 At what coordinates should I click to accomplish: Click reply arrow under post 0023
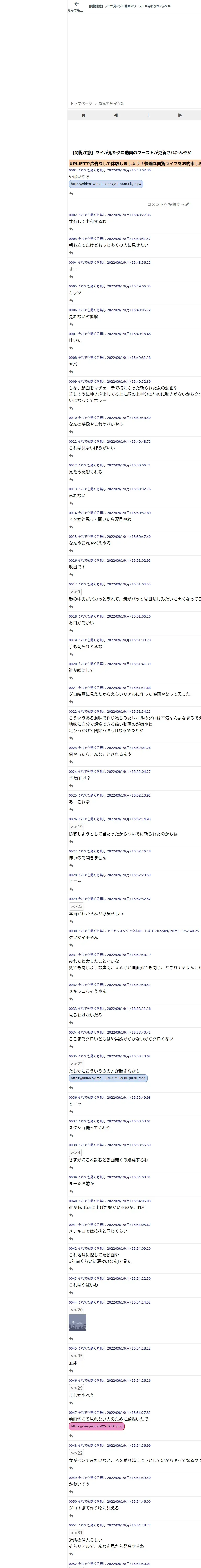(x=71, y=762)
